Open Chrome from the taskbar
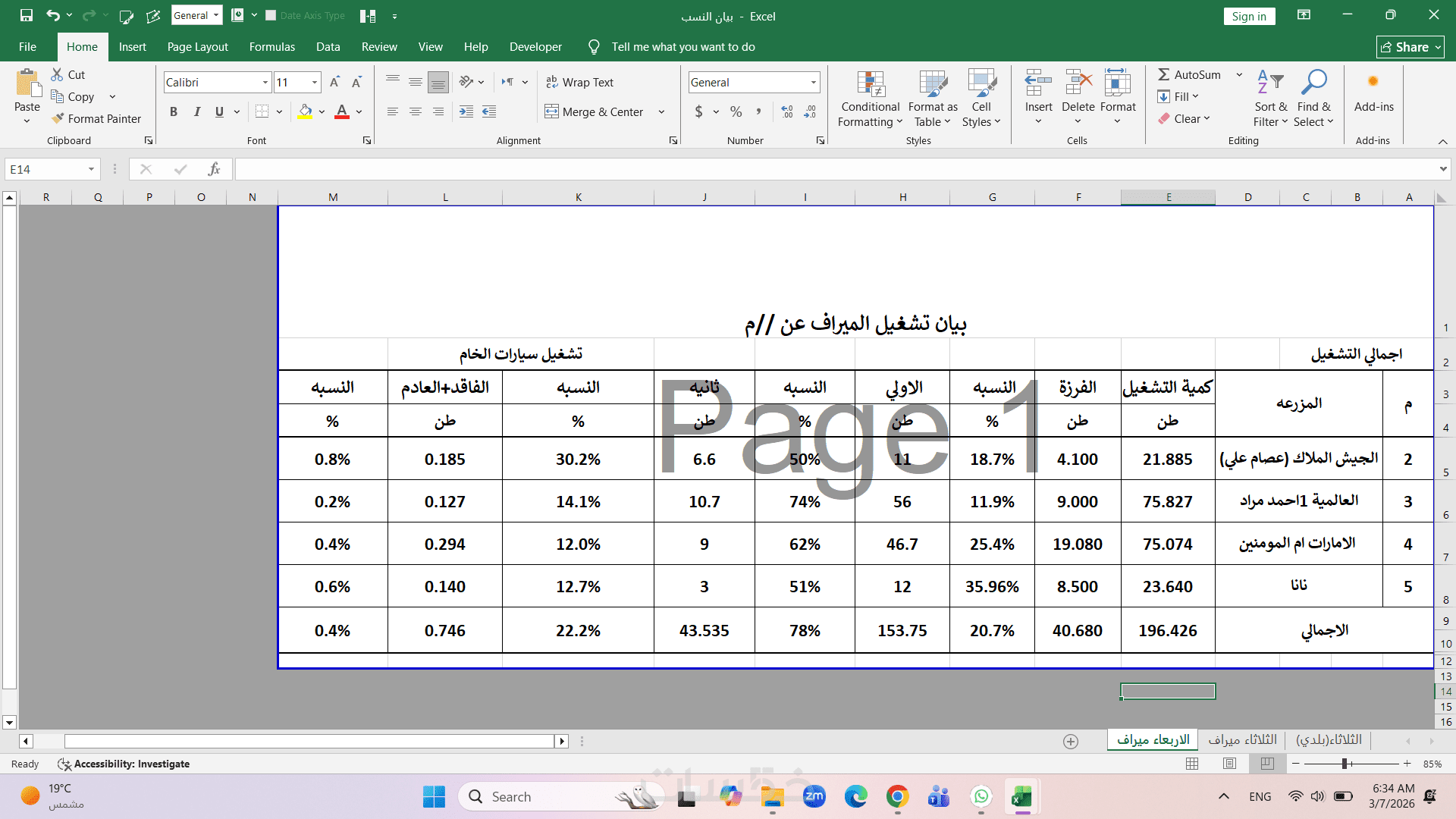The width and height of the screenshot is (1456, 819). click(897, 796)
